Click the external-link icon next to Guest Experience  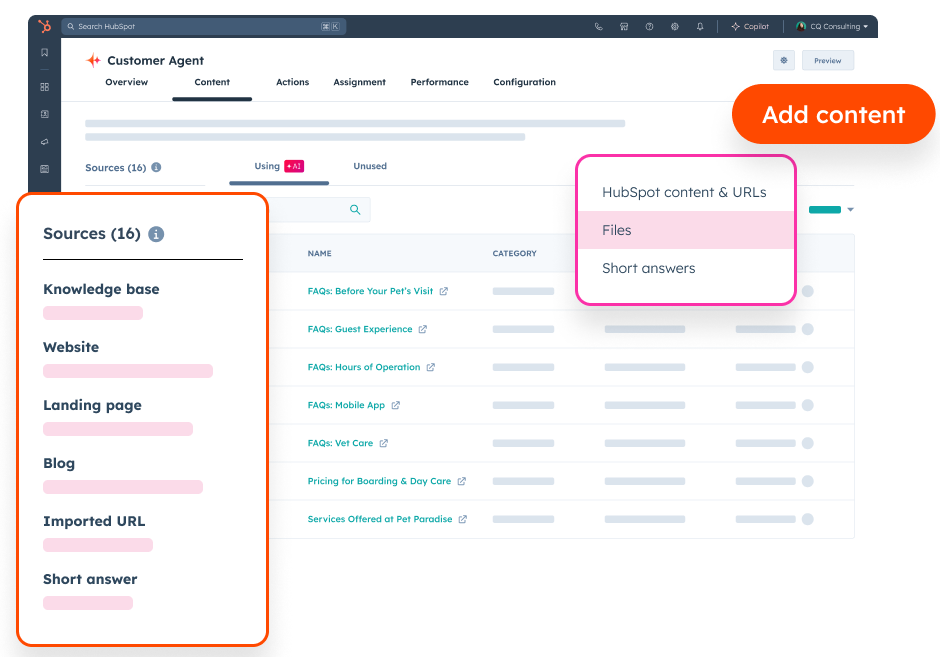point(423,329)
